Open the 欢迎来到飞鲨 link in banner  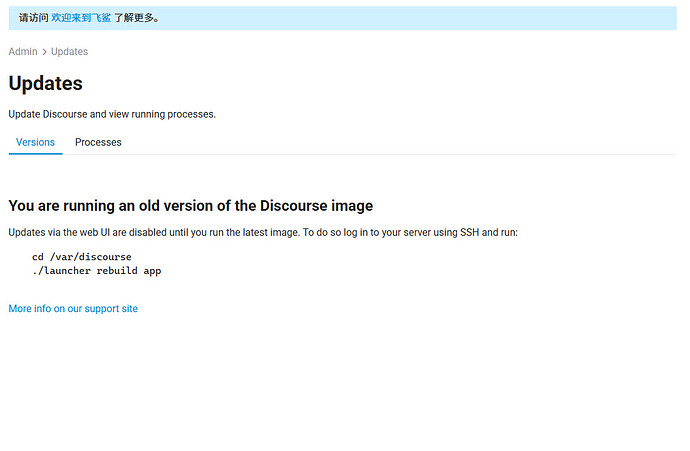click(x=81, y=18)
